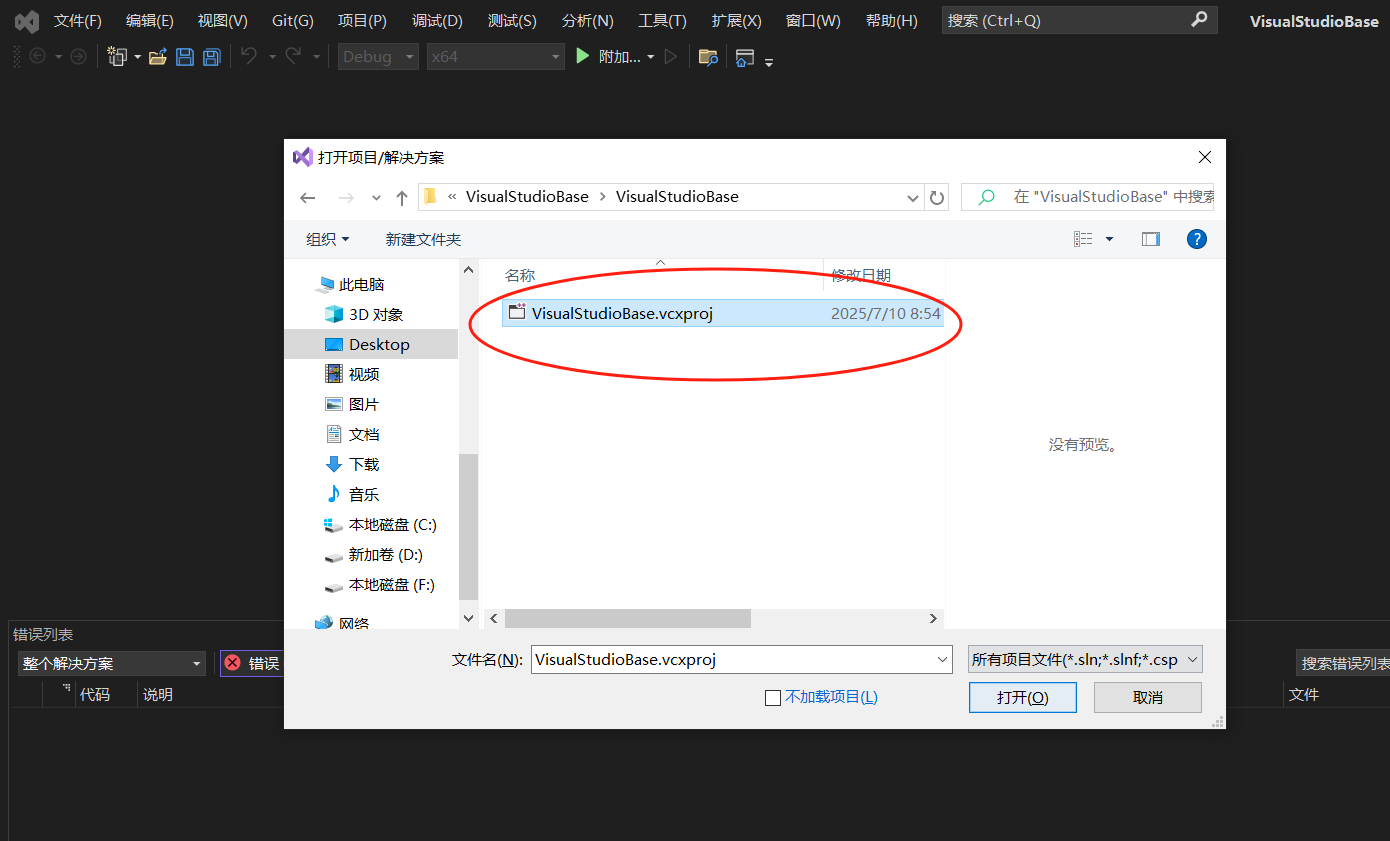The height and width of the screenshot is (841, 1390).
Task: Refresh the folder address bar
Action: click(937, 198)
